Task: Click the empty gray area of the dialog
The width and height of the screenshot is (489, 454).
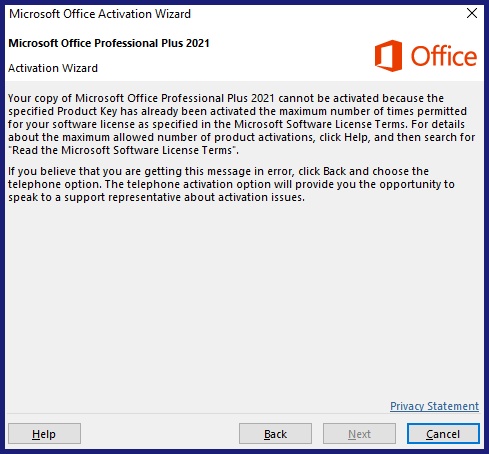Action: [244, 300]
